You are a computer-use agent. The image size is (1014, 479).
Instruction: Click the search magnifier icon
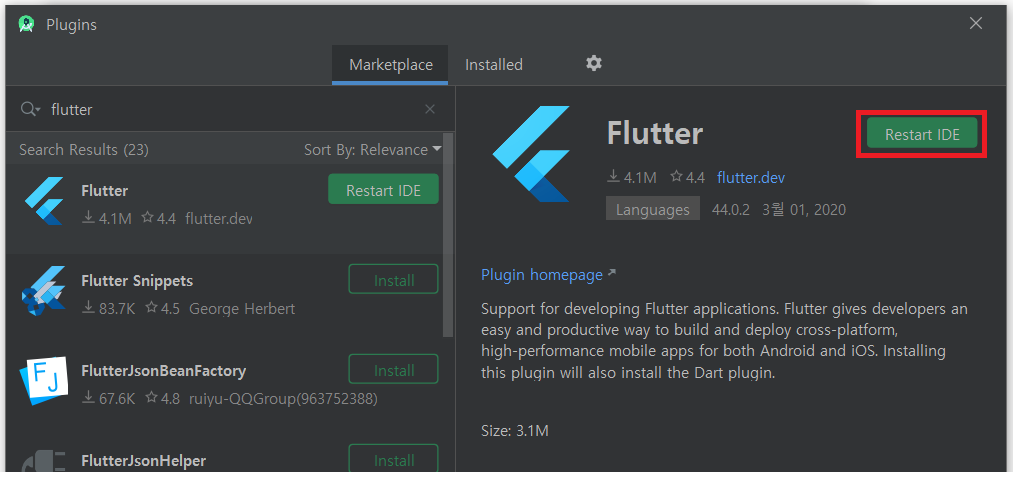(30, 109)
